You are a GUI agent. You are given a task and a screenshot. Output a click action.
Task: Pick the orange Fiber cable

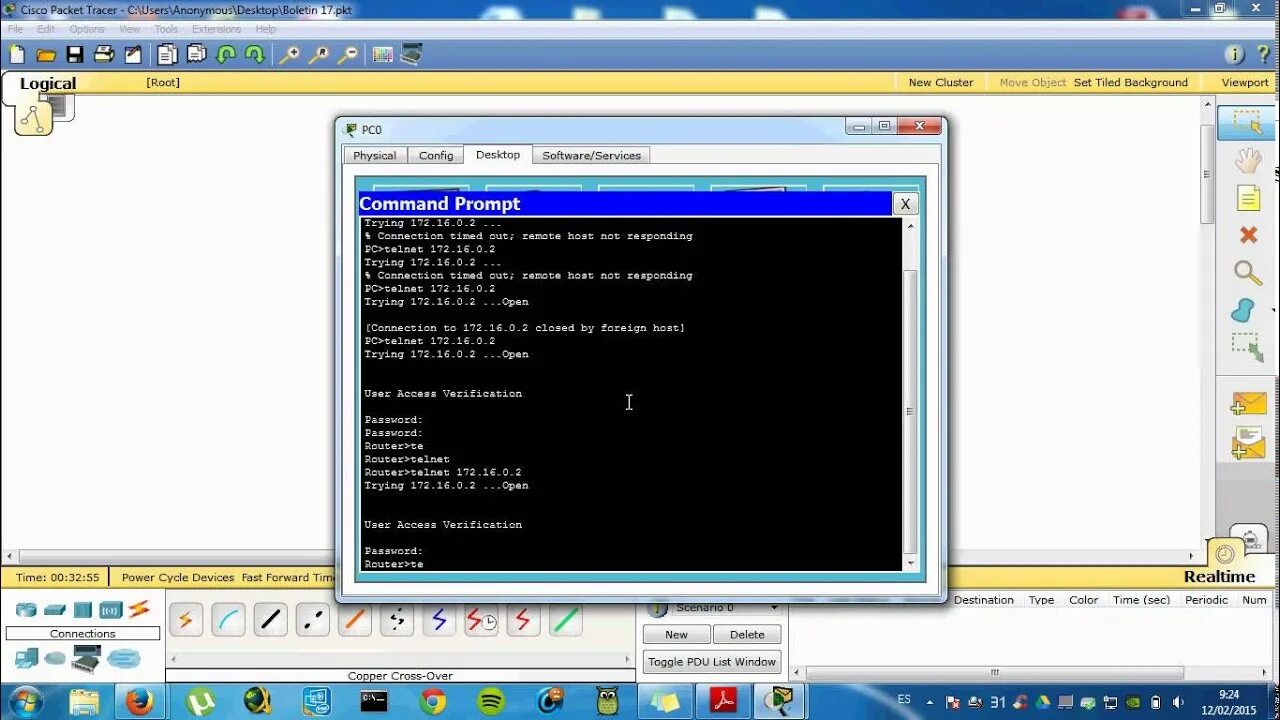coord(355,620)
